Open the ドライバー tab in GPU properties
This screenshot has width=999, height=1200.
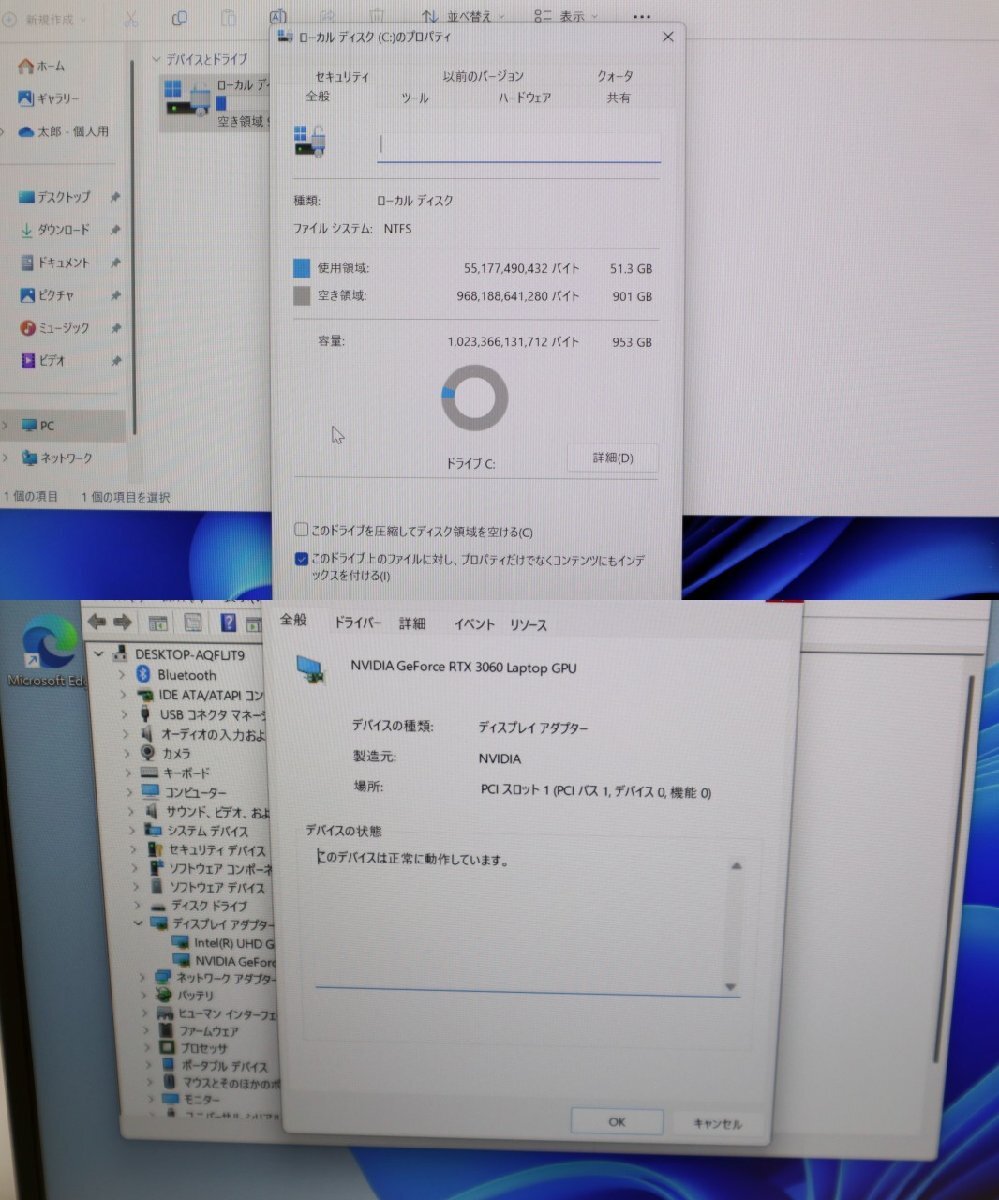(357, 623)
